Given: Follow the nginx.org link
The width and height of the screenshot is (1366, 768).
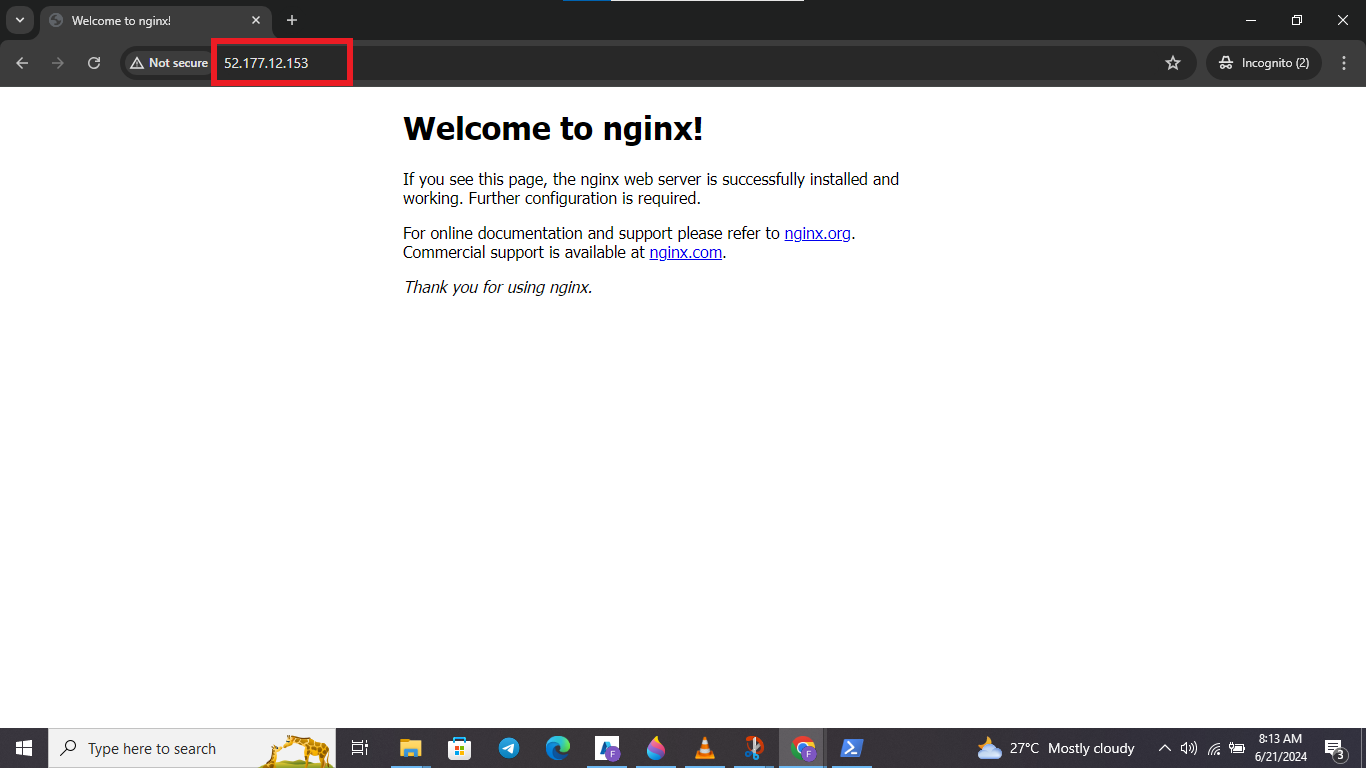Looking at the screenshot, I should (817, 233).
